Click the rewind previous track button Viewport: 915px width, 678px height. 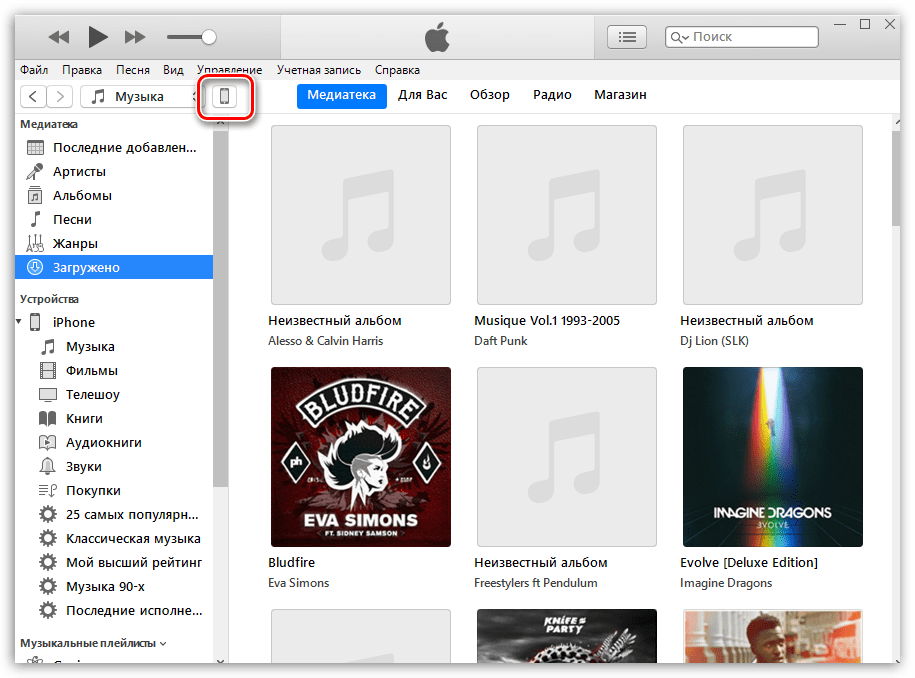click(58, 37)
